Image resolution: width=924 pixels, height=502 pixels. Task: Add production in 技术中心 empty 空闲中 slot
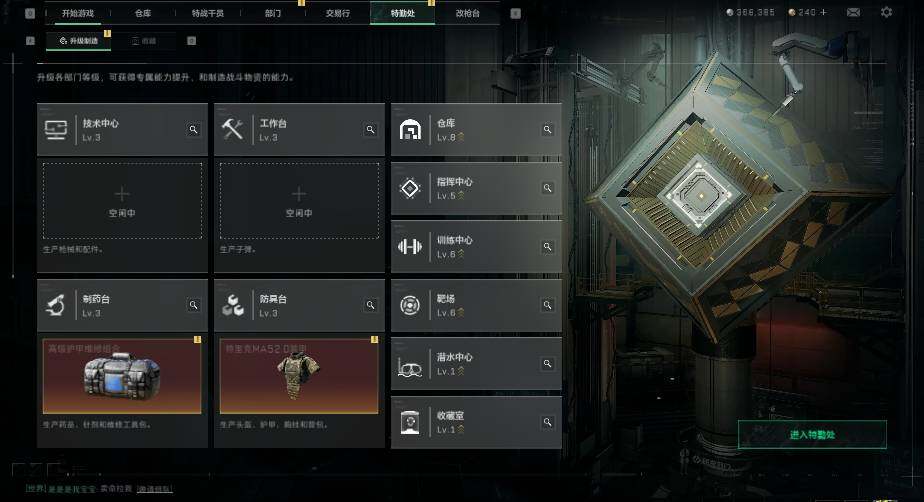coord(122,201)
